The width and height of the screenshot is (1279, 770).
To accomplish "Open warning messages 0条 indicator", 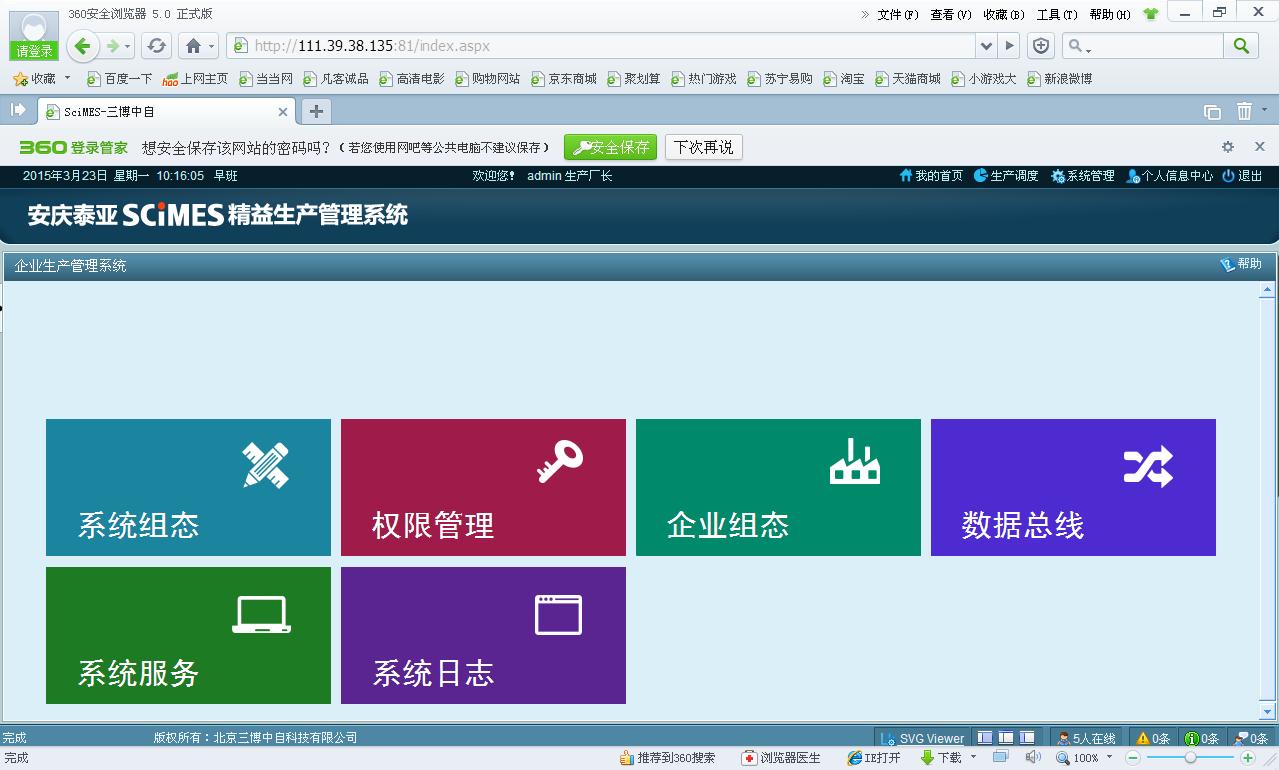I will (1153, 738).
